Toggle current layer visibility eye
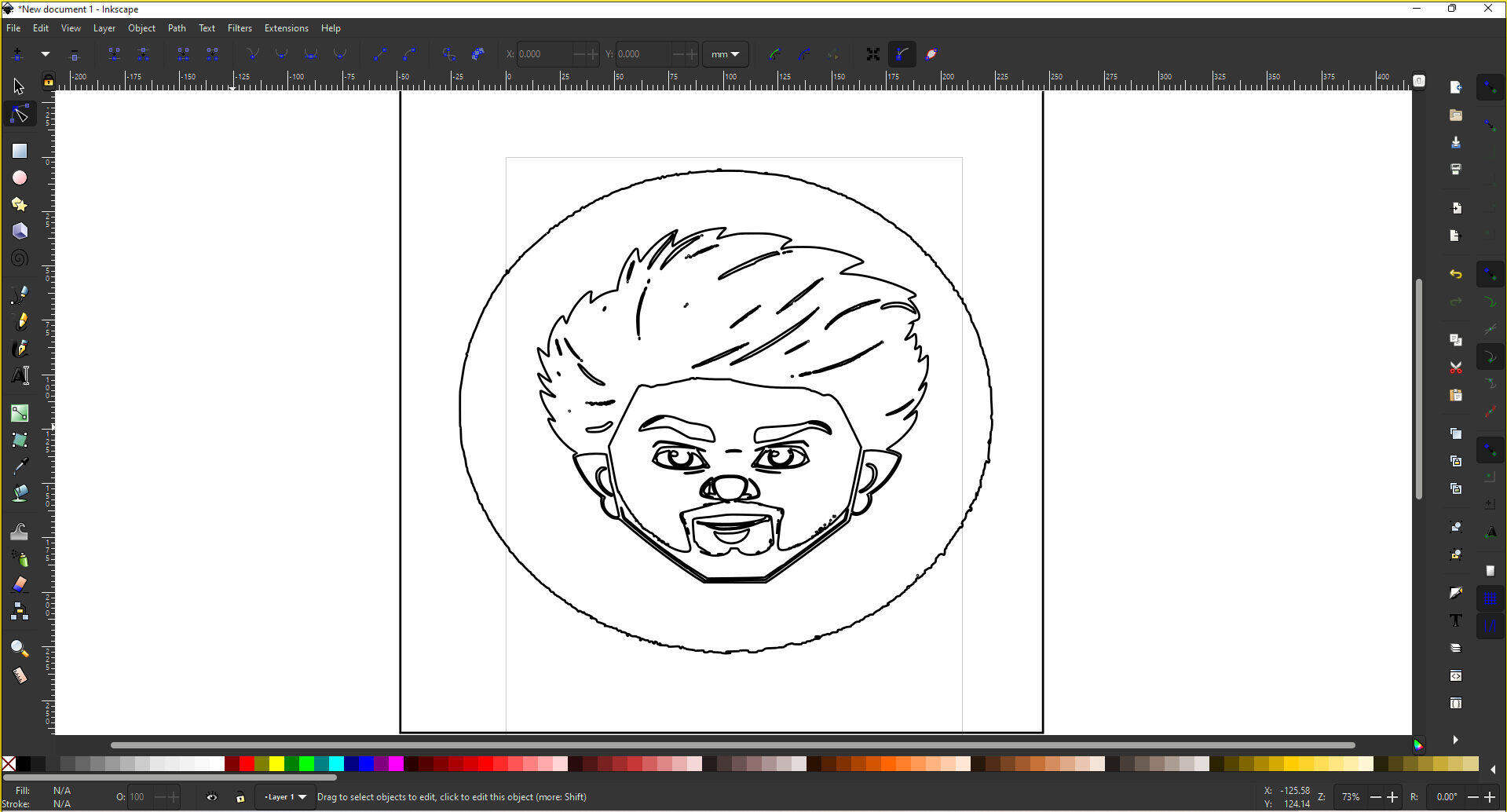Screen dimensions: 1507x812 (x=212, y=797)
